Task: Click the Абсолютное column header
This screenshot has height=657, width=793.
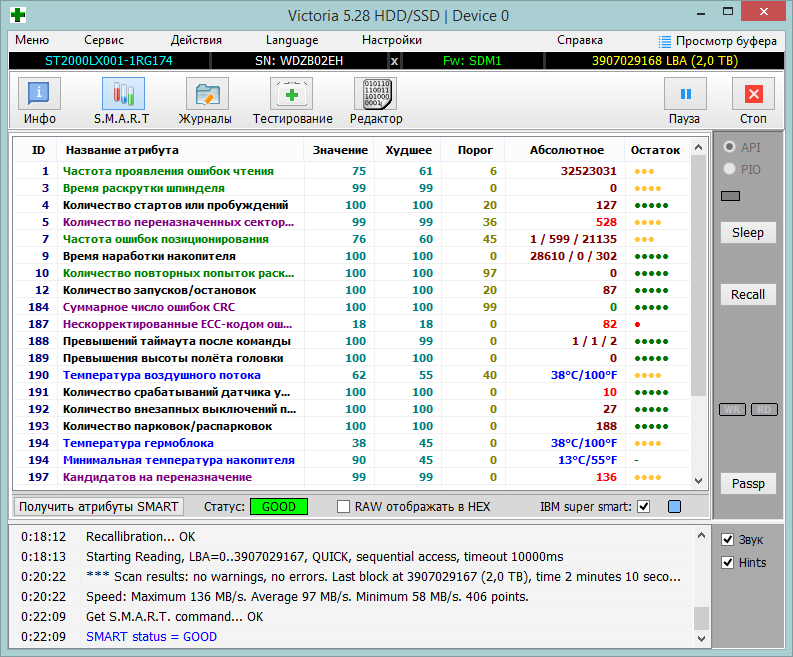Action: 566,150
